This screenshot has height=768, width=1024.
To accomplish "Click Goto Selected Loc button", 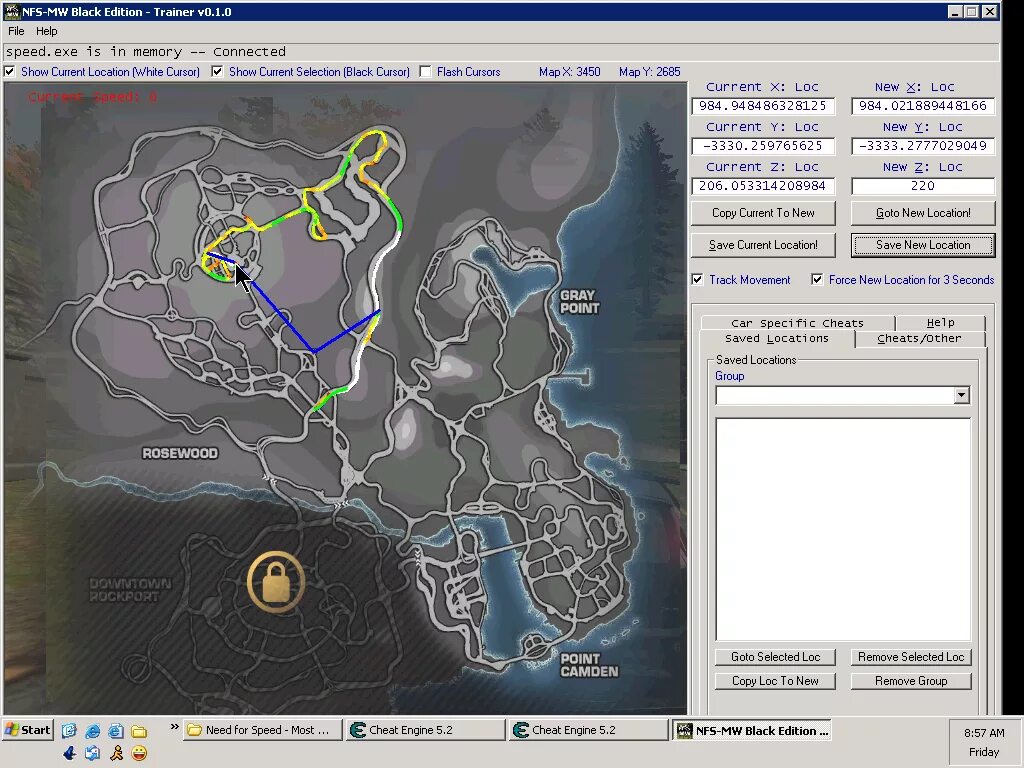I will 775,657.
